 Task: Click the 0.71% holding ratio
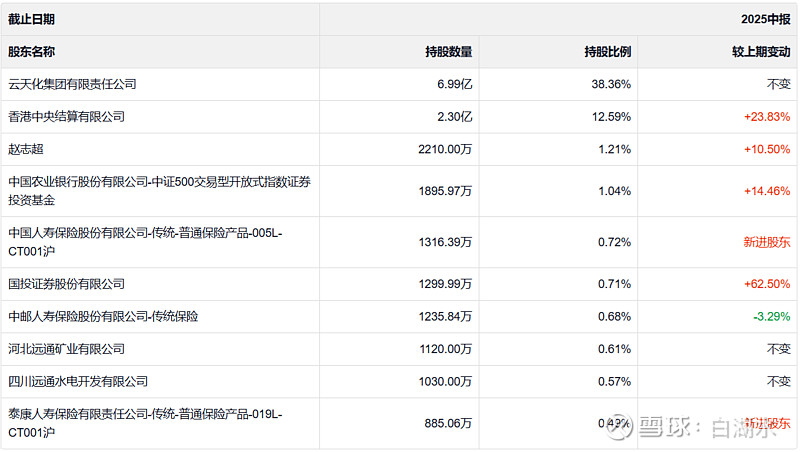(614, 284)
